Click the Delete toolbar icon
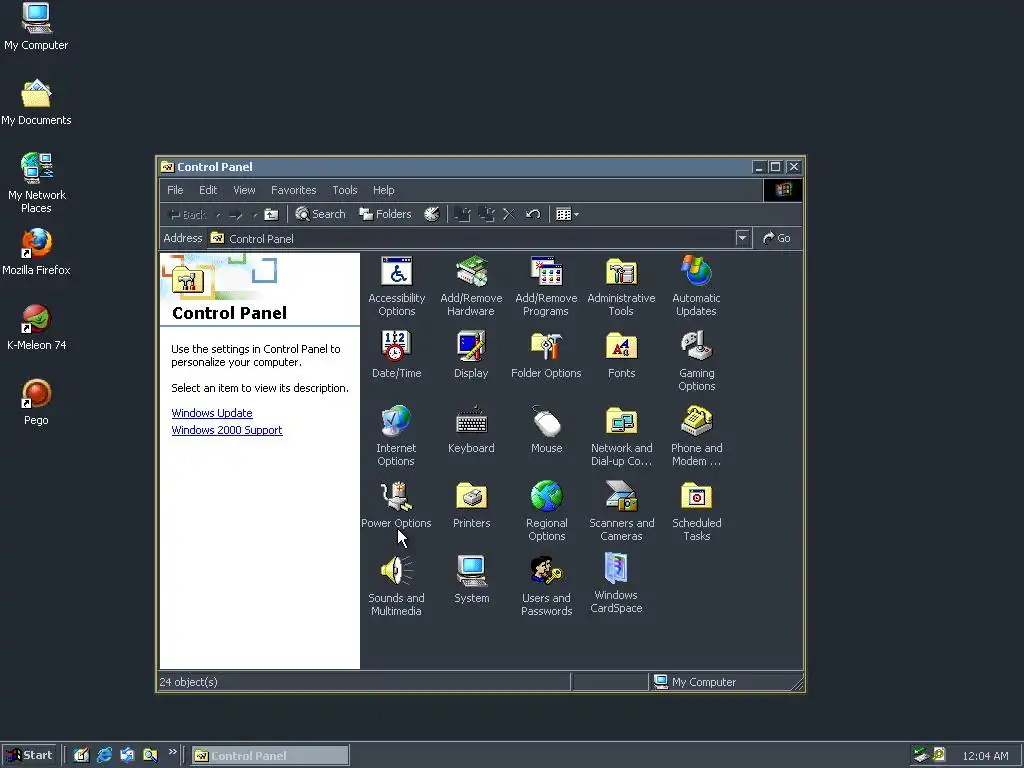 click(509, 214)
